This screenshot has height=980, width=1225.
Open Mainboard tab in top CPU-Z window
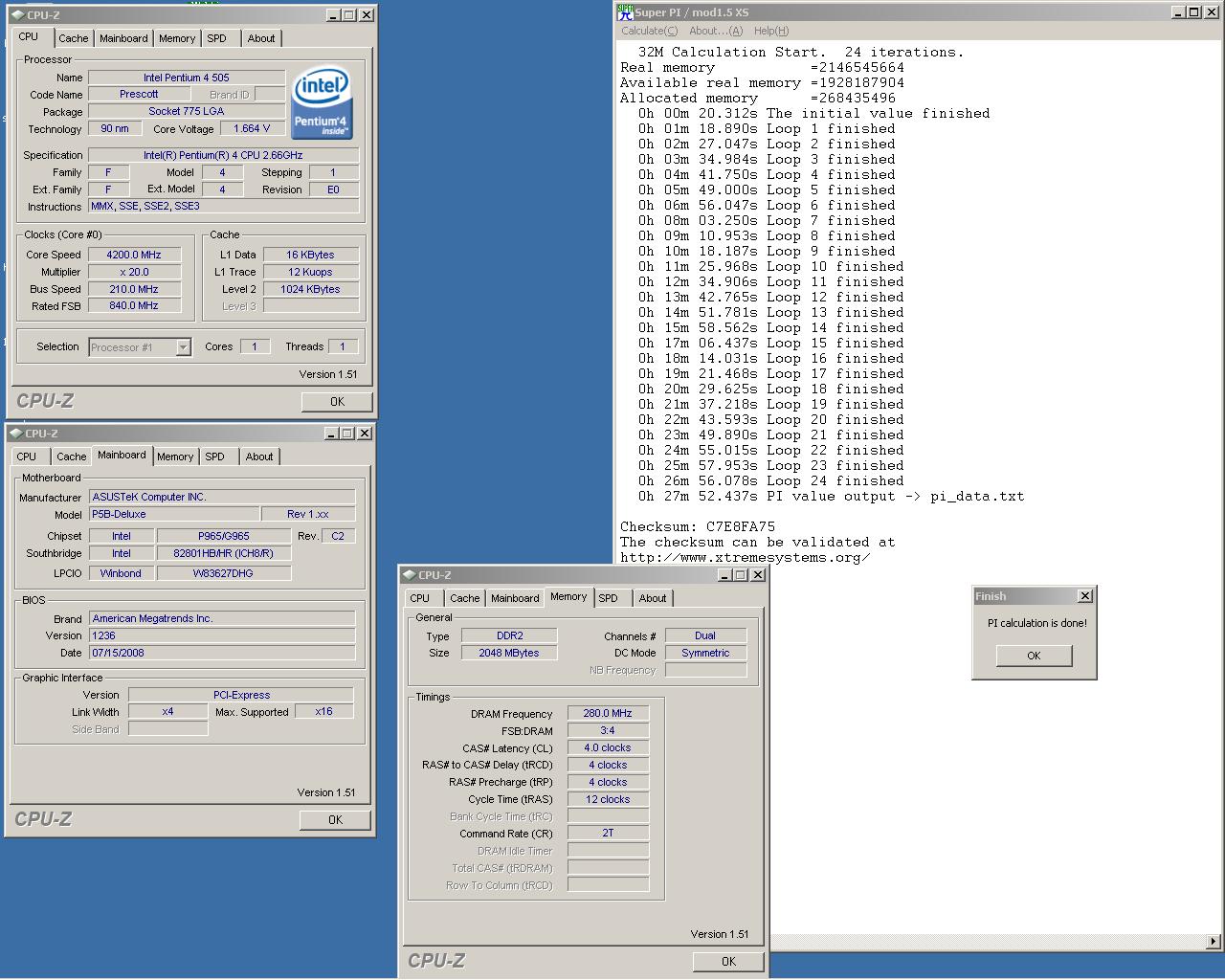click(123, 38)
